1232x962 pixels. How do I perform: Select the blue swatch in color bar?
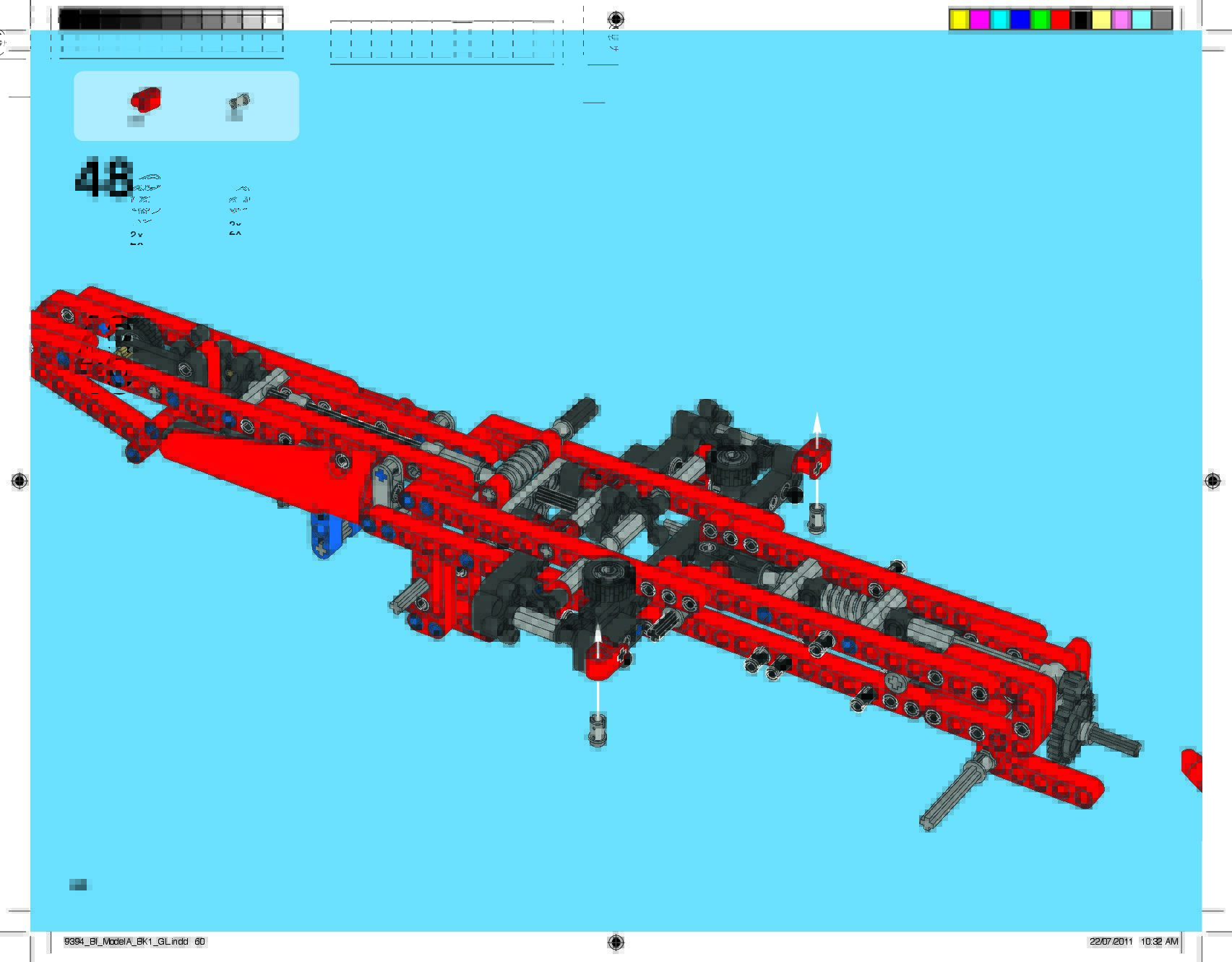click(x=1020, y=20)
